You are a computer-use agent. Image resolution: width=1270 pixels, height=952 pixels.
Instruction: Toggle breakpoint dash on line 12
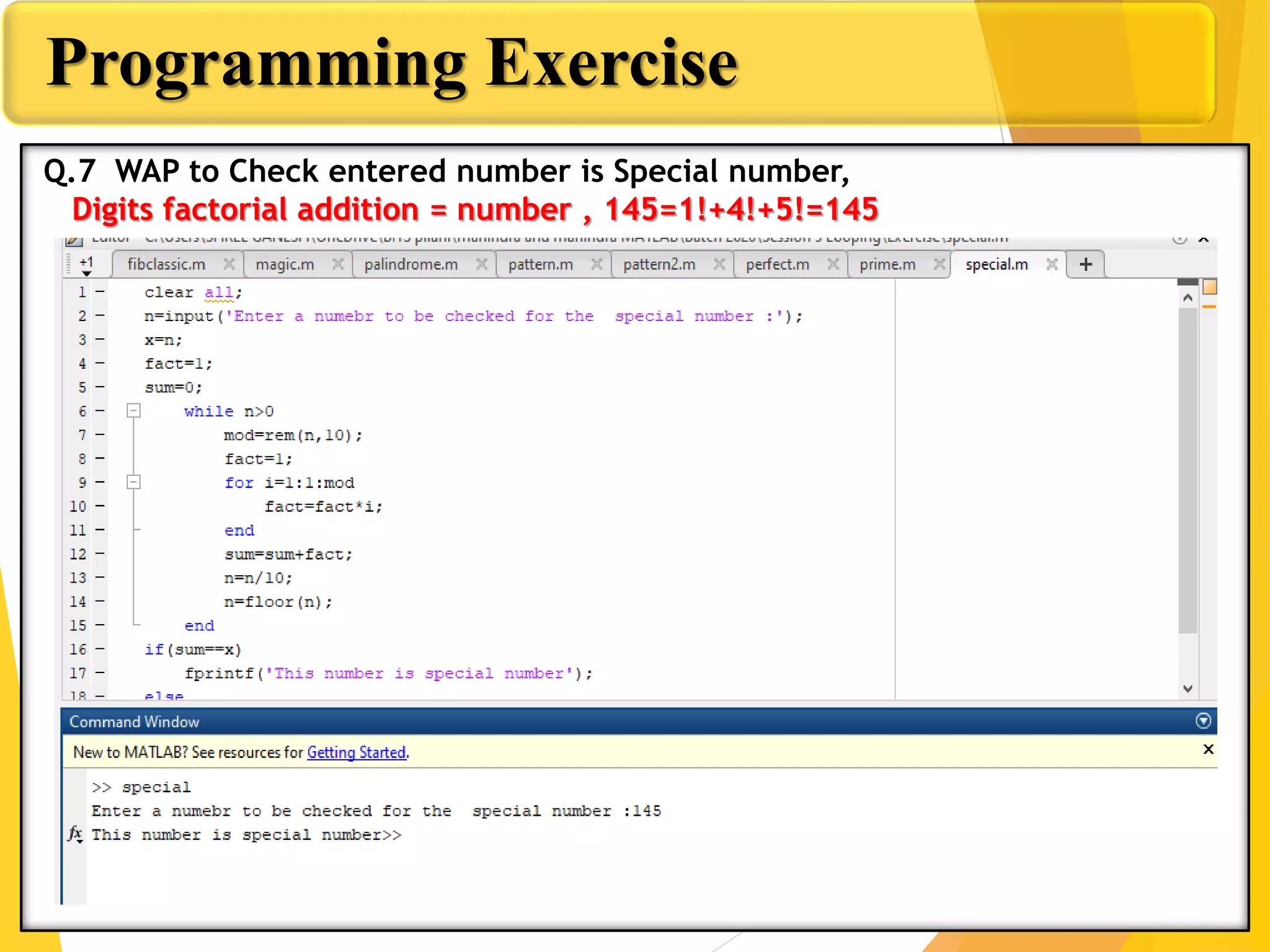[x=100, y=553]
